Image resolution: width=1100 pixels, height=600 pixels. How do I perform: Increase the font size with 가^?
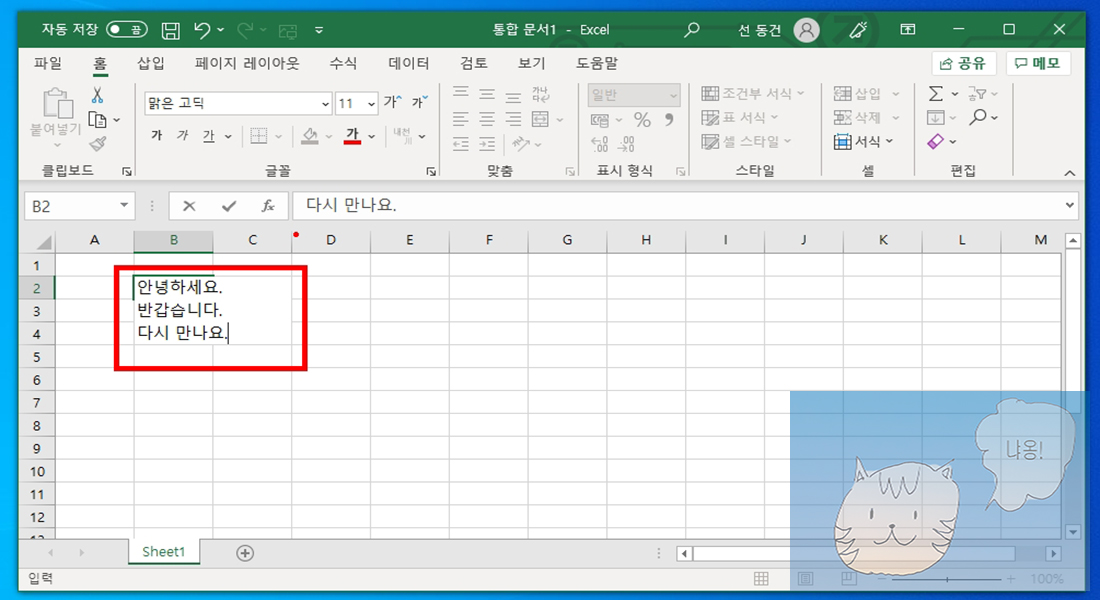pos(393,102)
